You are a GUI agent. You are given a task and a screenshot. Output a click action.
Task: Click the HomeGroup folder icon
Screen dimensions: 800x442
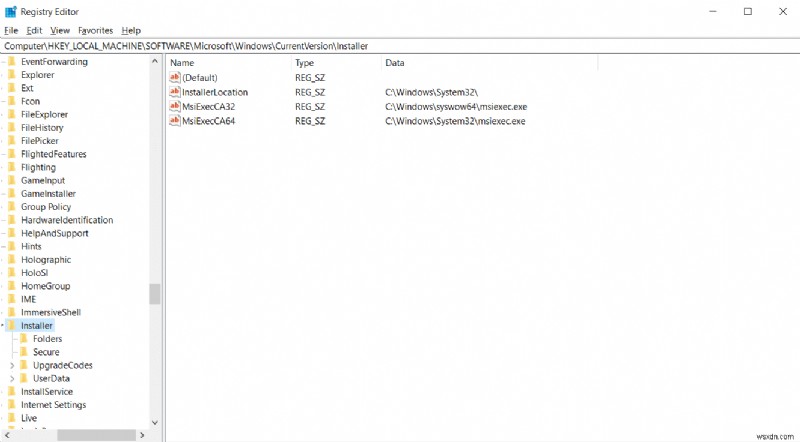pos(12,286)
